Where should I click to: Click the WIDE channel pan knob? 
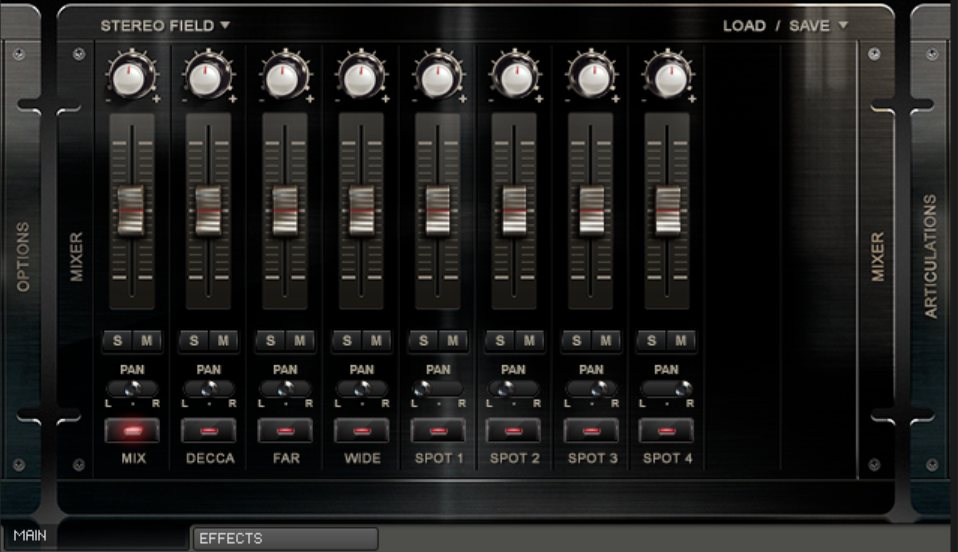pos(362,388)
